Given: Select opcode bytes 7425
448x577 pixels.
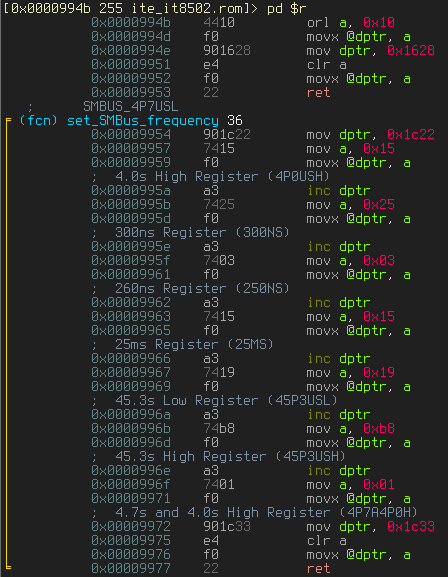Looking at the screenshot, I should [219, 205].
